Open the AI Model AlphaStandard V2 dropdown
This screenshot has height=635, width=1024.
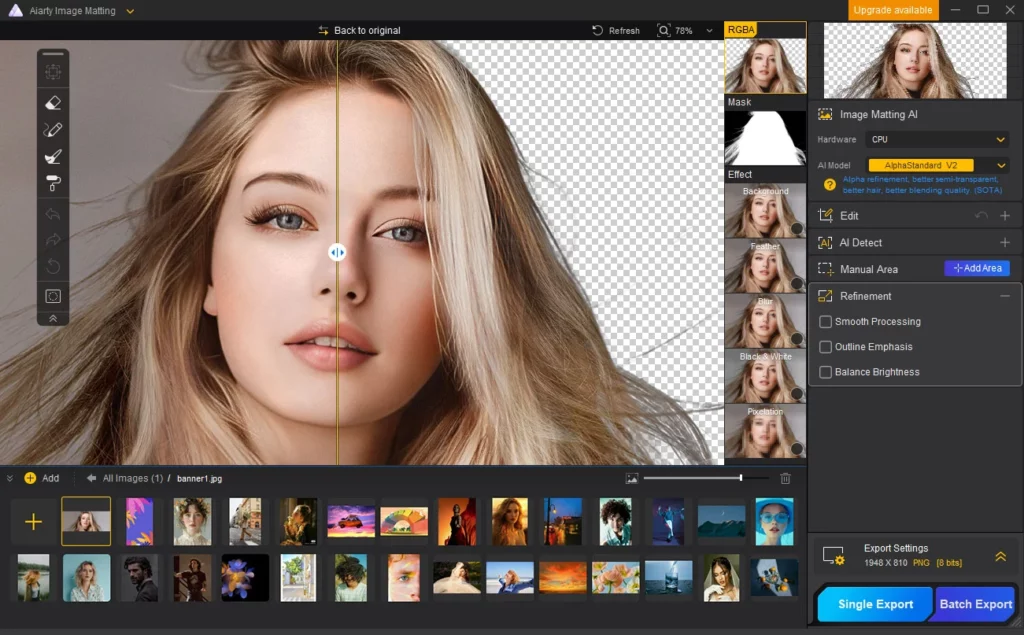937,165
